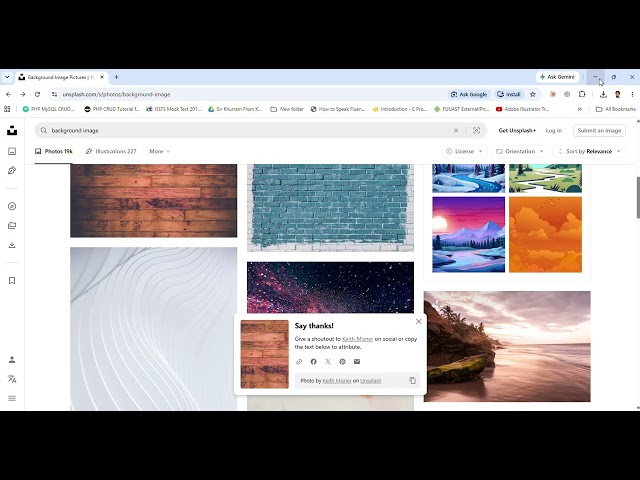Open the wooden planks photo
The width and height of the screenshot is (640, 480).
pyautogui.click(x=153, y=200)
